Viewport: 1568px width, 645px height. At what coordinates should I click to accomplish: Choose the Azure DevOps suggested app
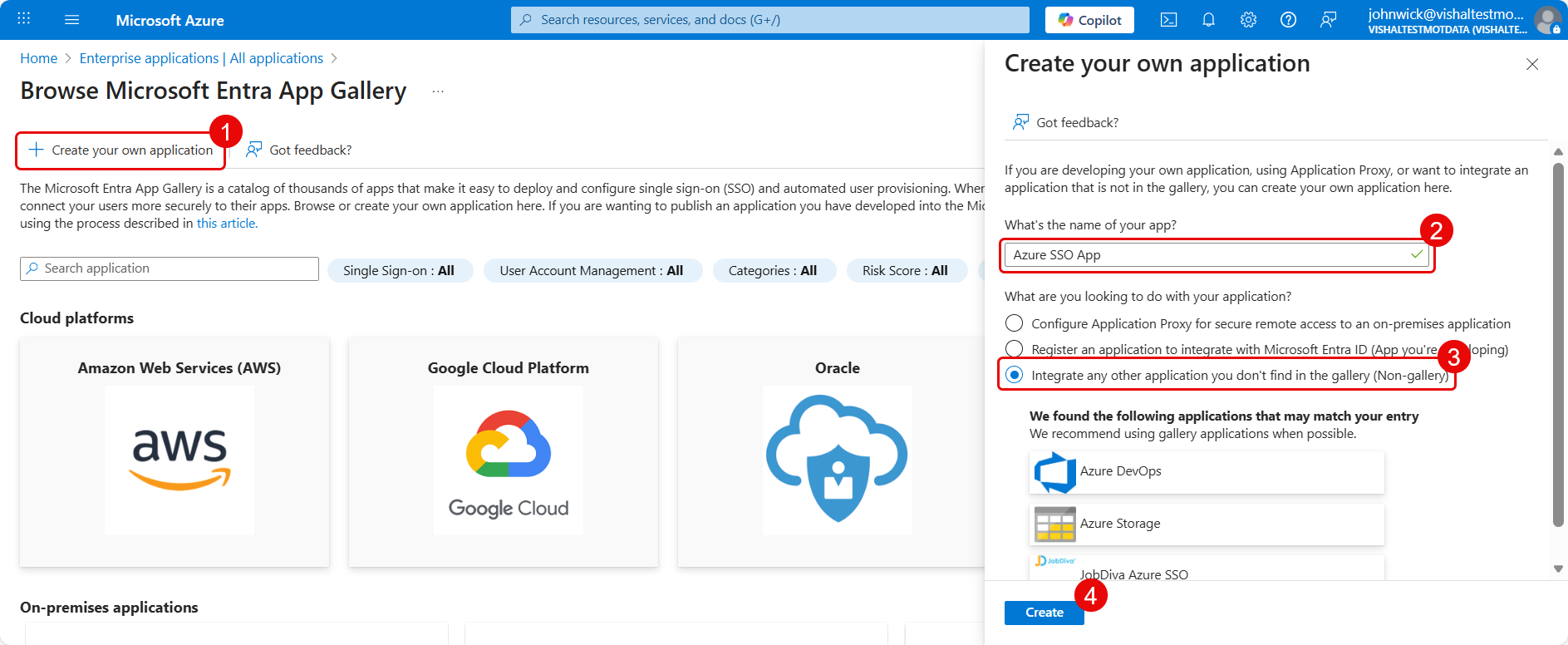[x=1207, y=471]
